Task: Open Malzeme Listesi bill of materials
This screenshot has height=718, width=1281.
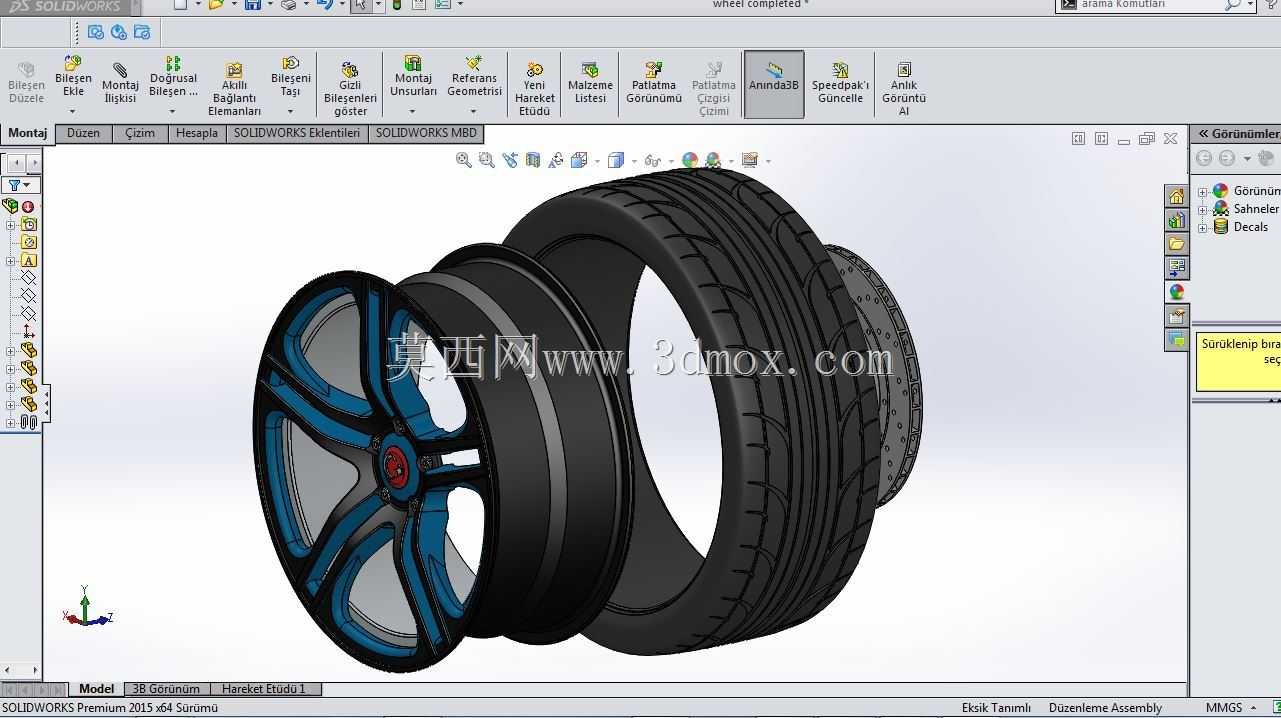Action: 590,83
